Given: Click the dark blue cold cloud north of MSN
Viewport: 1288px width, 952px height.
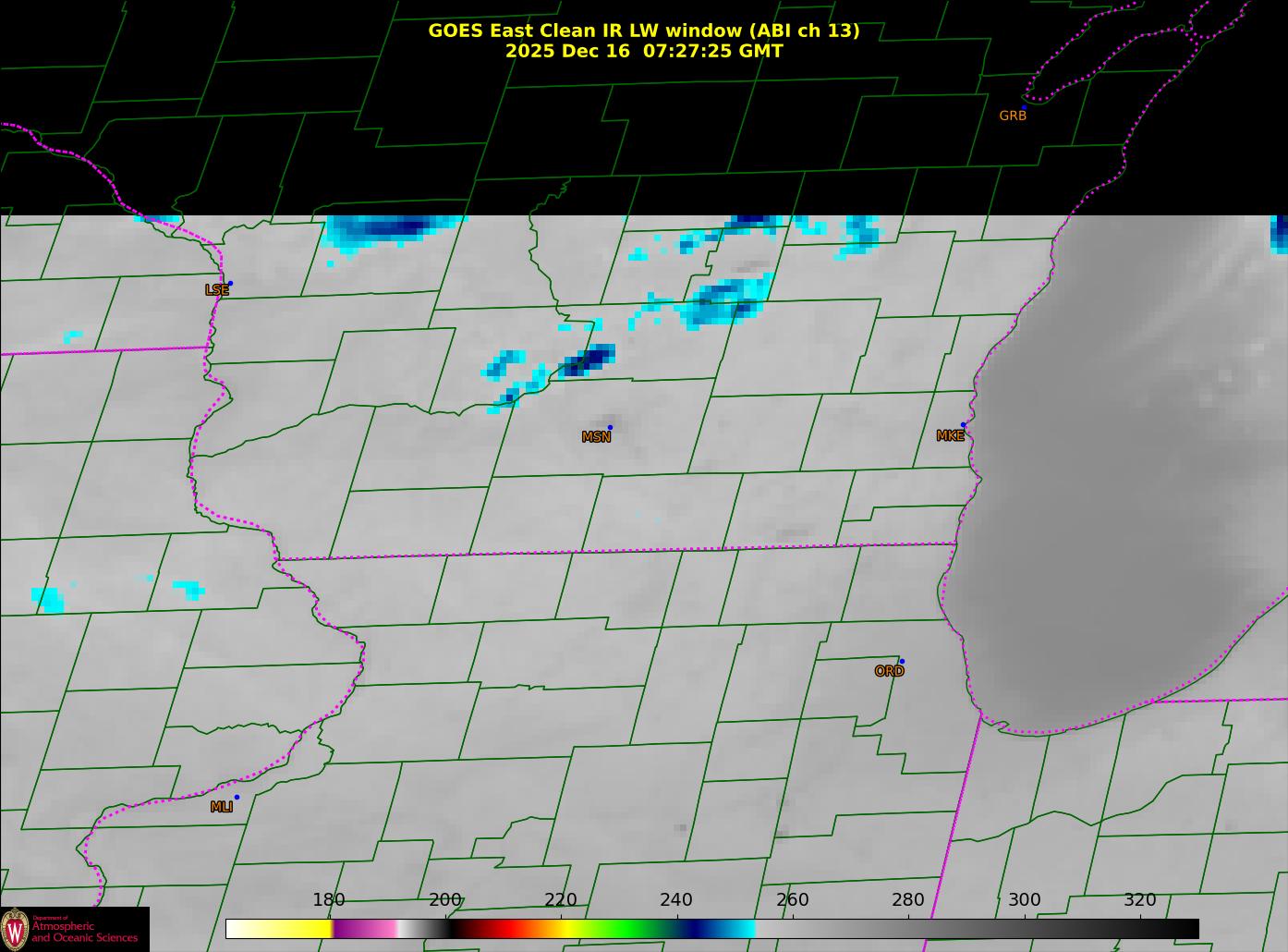Looking at the screenshot, I should pos(590,359).
